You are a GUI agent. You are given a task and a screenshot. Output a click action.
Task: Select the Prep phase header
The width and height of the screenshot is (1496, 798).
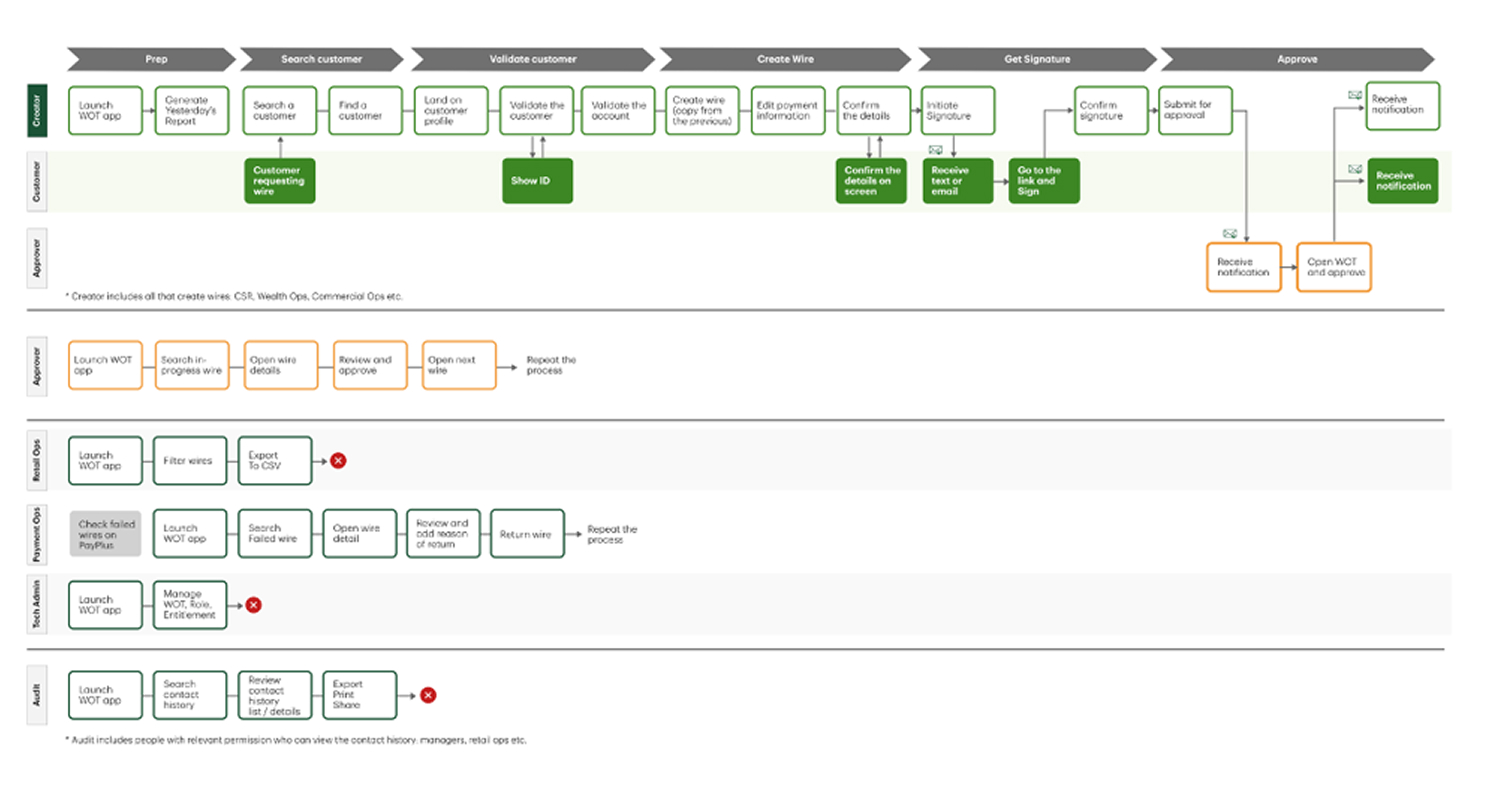pyautogui.click(x=151, y=59)
